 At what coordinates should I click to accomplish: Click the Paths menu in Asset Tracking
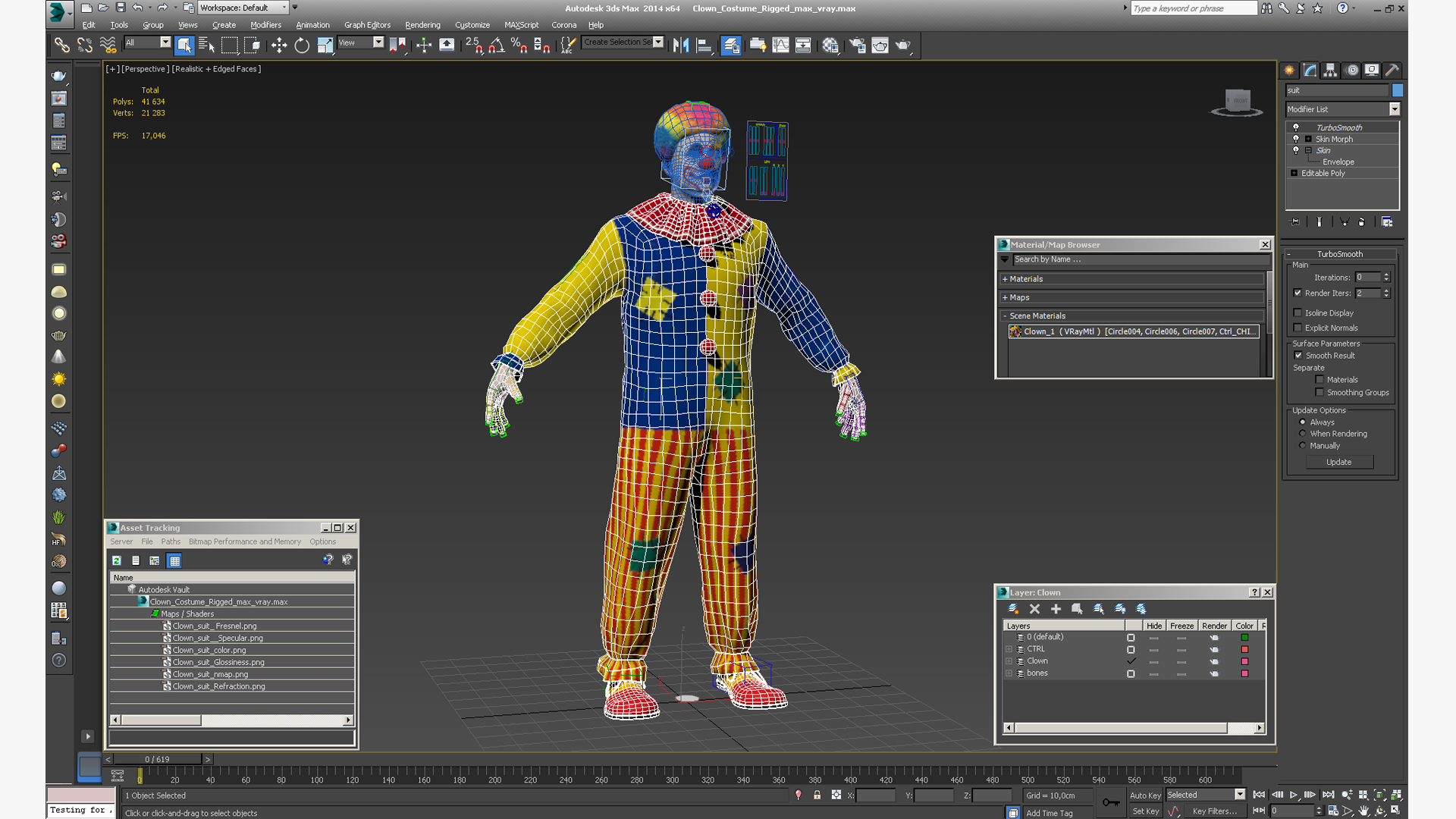(x=169, y=541)
